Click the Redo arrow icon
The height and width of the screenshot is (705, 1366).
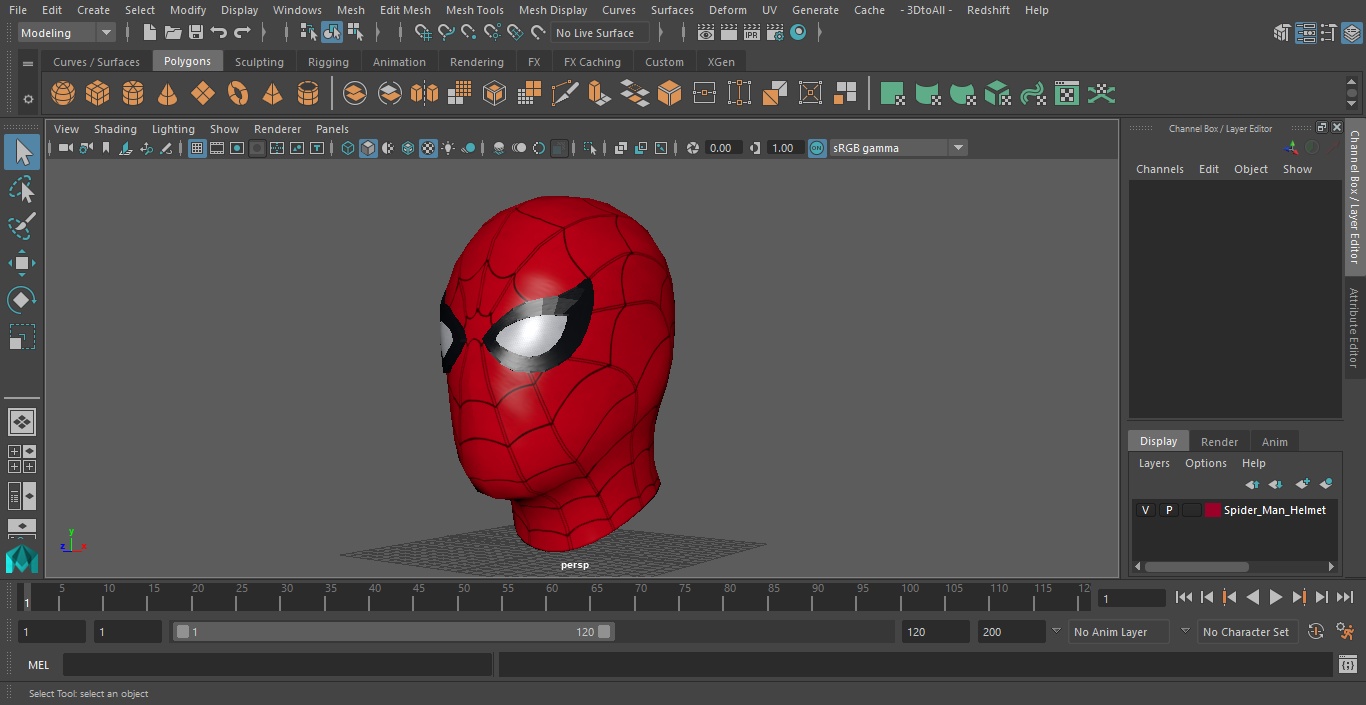(x=242, y=33)
